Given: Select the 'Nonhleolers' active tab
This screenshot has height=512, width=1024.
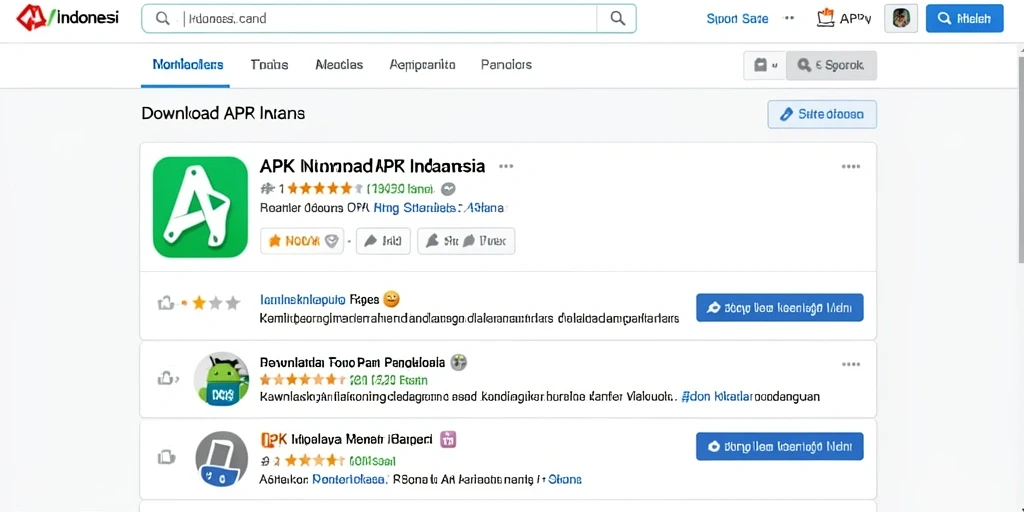Looking at the screenshot, I should [187, 65].
